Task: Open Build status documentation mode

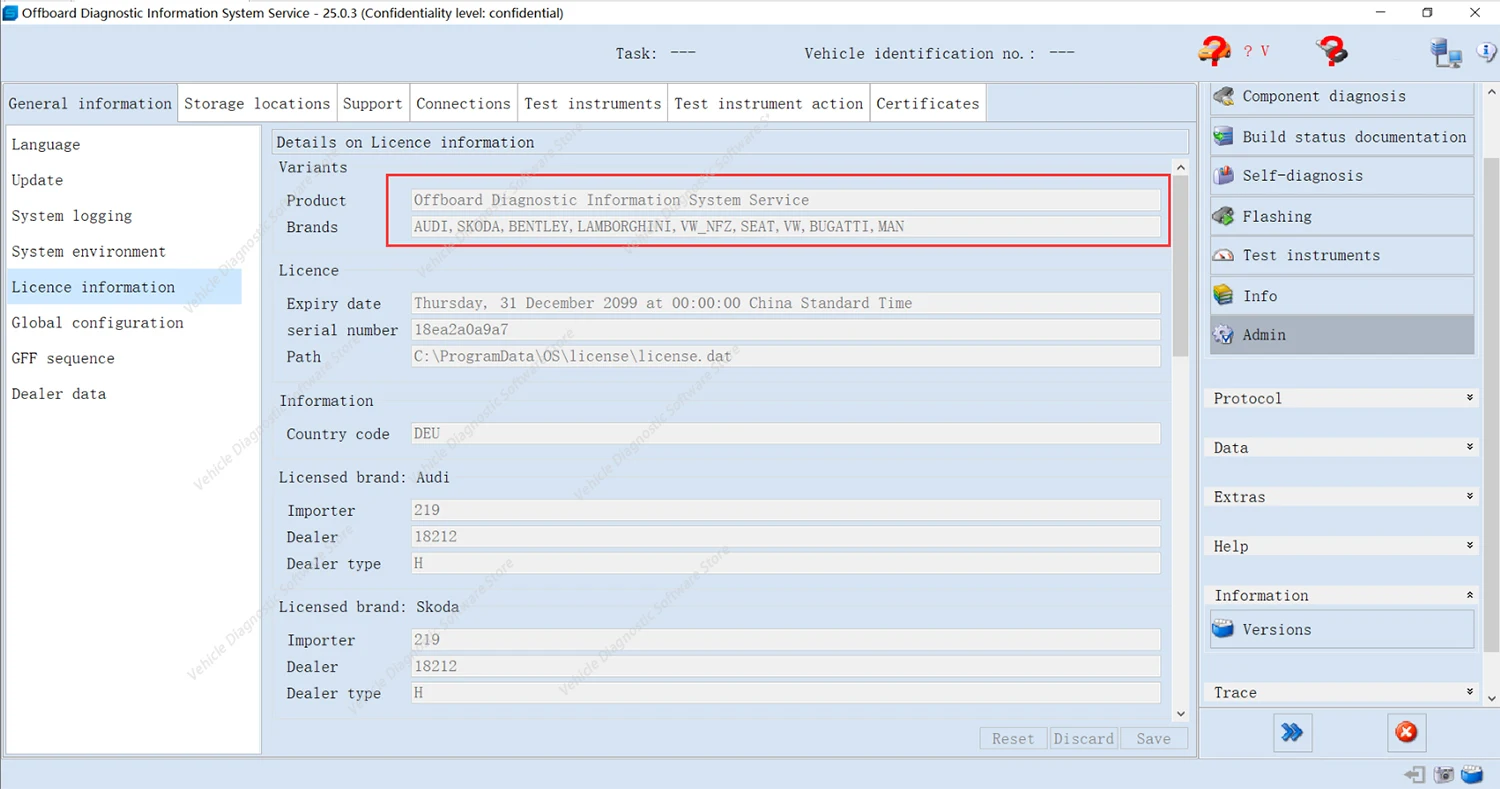Action: 1342,137
